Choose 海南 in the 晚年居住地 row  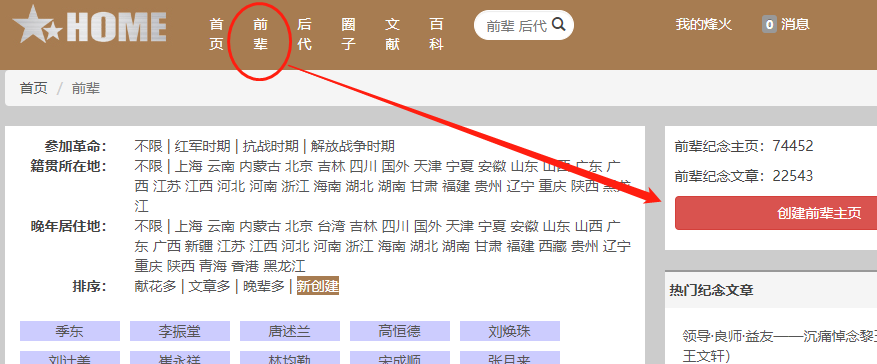(x=392, y=246)
